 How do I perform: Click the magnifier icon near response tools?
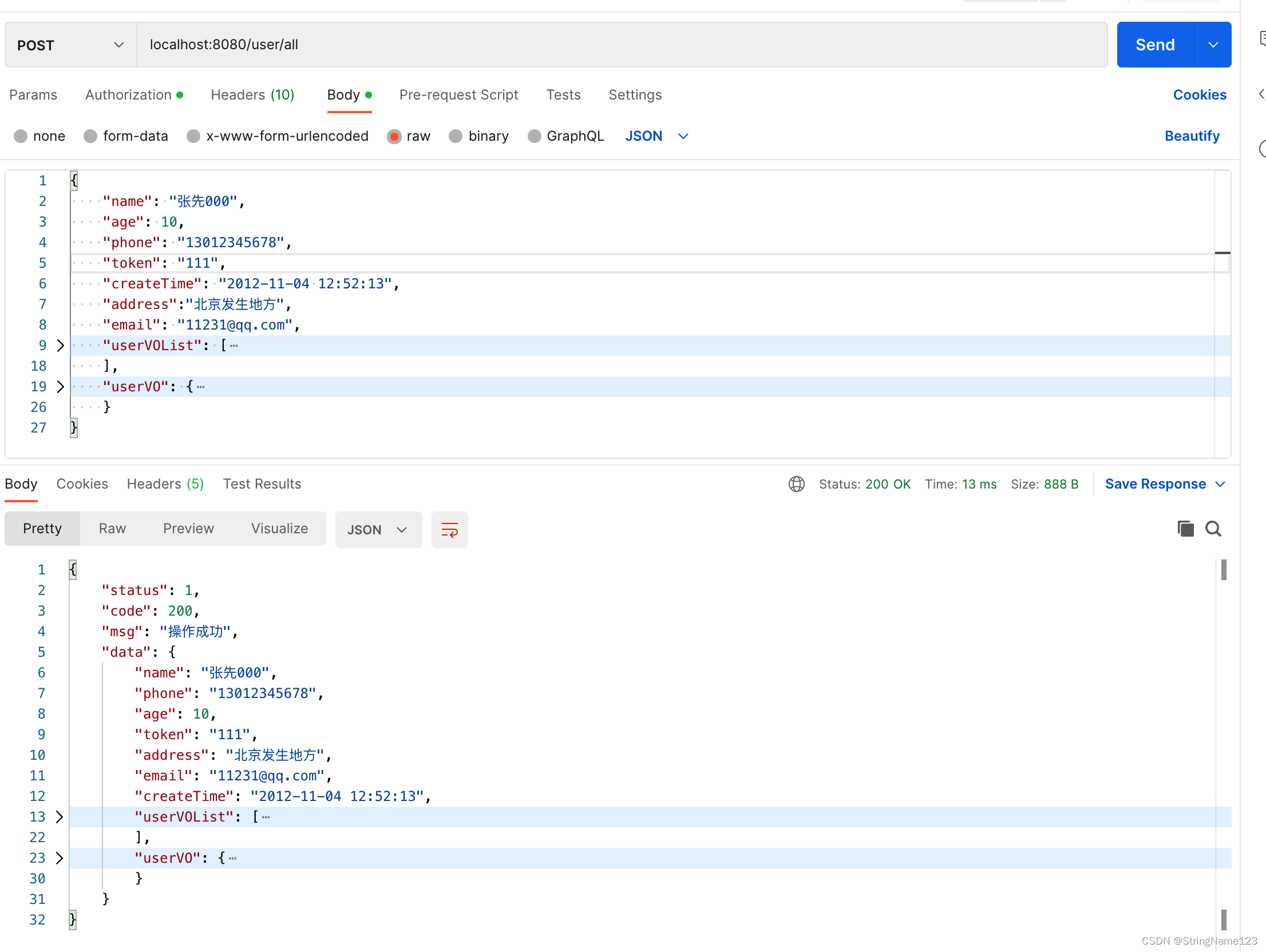pyautogui.click(x=1213, y=528)
